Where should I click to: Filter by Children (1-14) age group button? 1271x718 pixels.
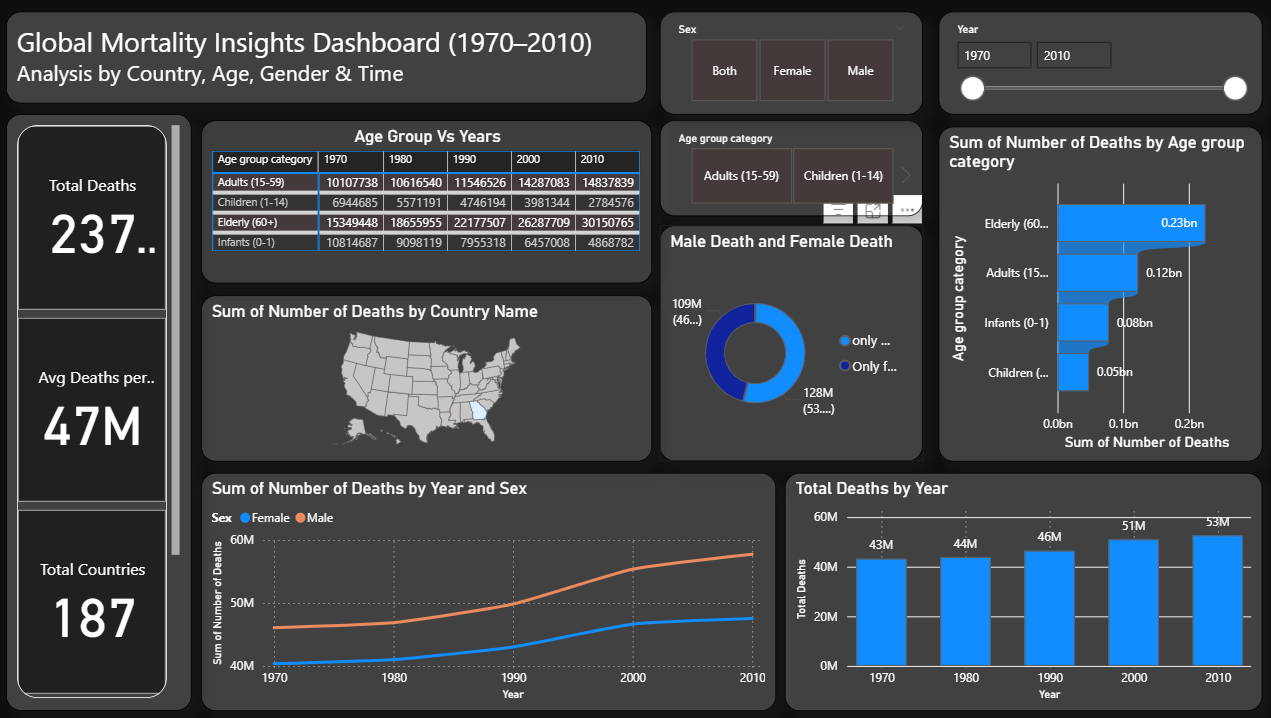(843, 176)
